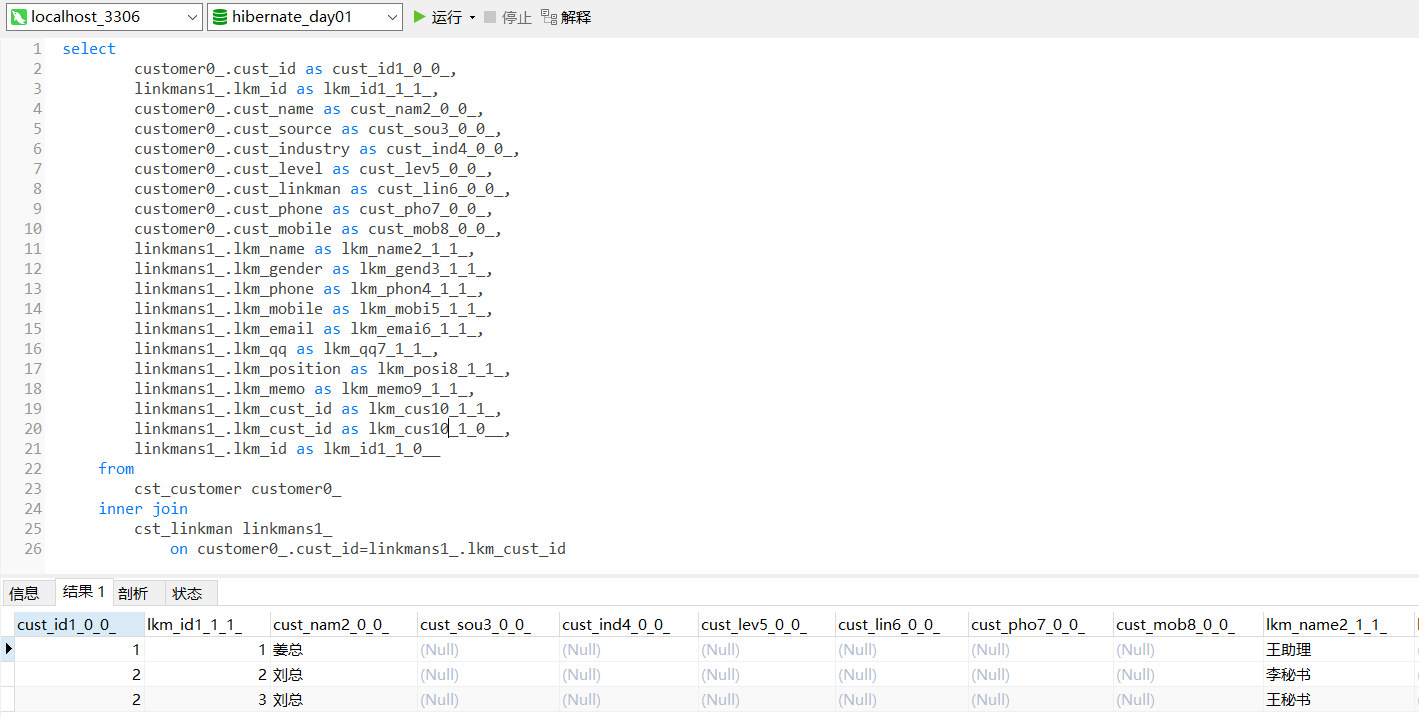Select the cust_mob8_0_0_ column header
Viewport: 1419px width, 718px height.
coord(1188,625)
